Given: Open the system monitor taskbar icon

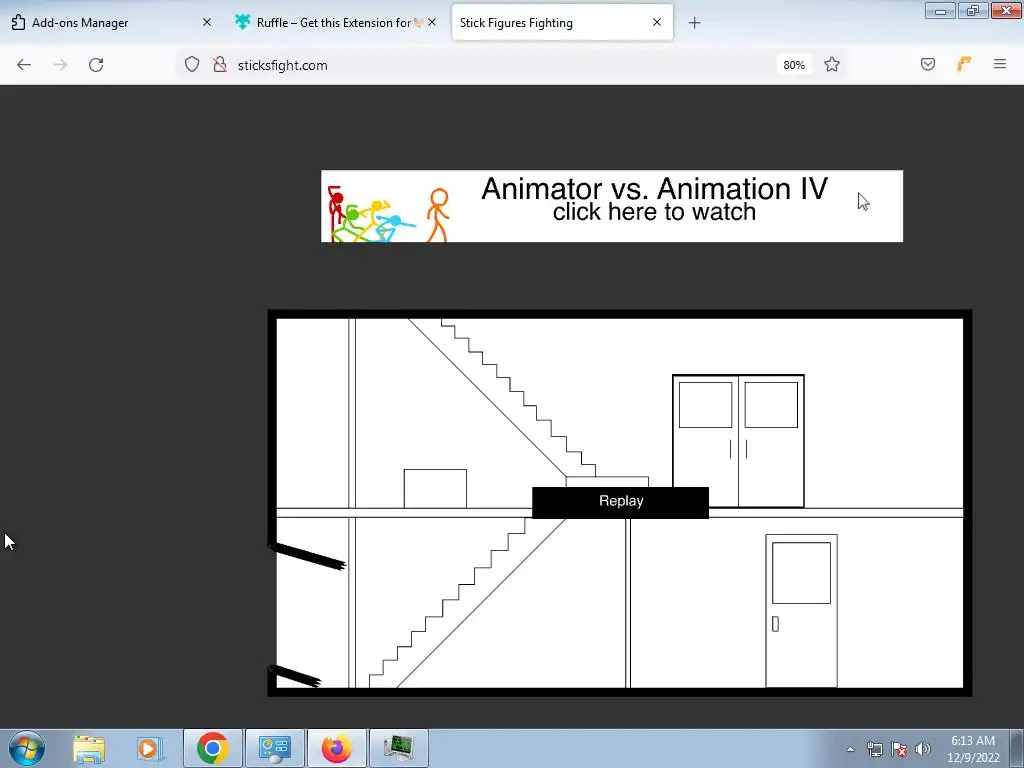Looking at the screenshot, I should [x=398, y=748].
